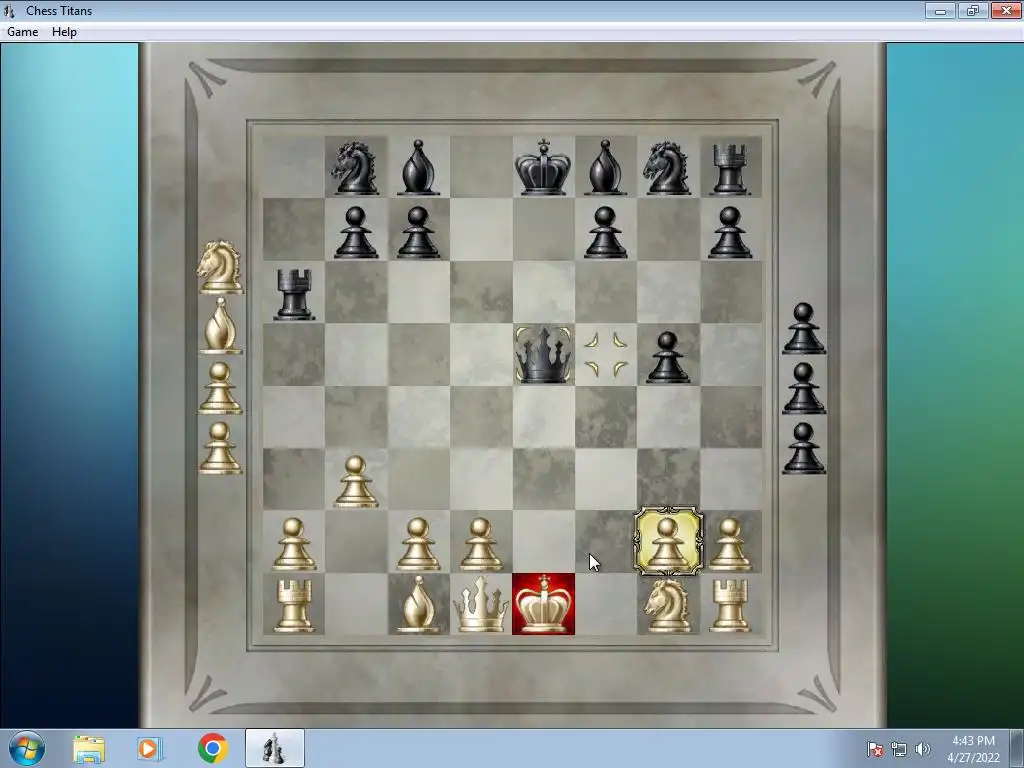Select the white pawn on h2
The width and height of the screenshot is (1024, 768).
(729, 543)
